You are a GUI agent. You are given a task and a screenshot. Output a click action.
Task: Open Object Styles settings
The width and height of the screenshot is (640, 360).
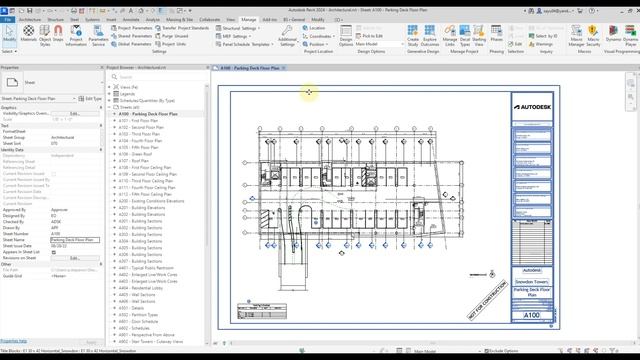[45, 35]
